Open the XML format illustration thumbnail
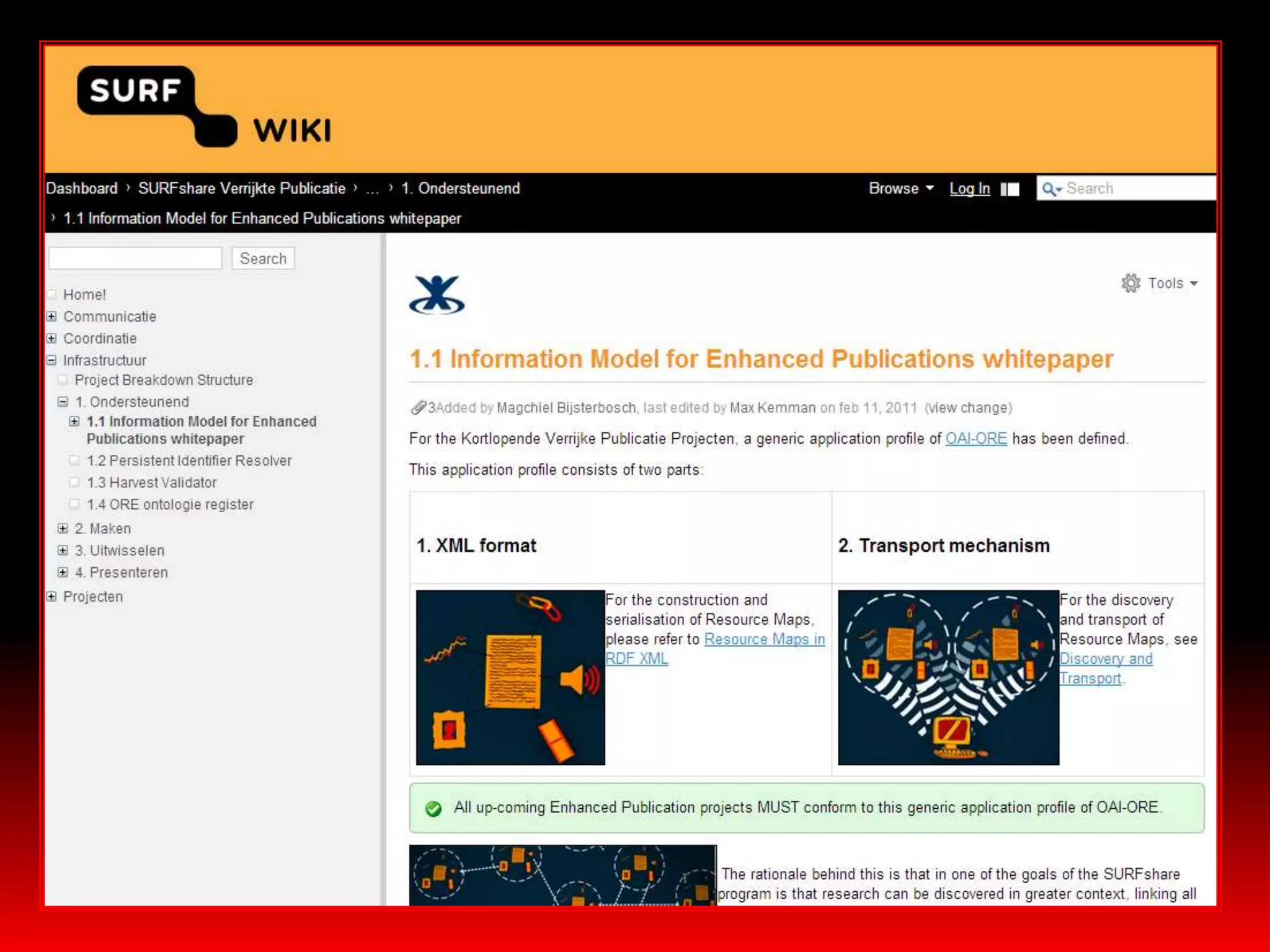This screenshot has width=1270, height=952. (510, 677)
